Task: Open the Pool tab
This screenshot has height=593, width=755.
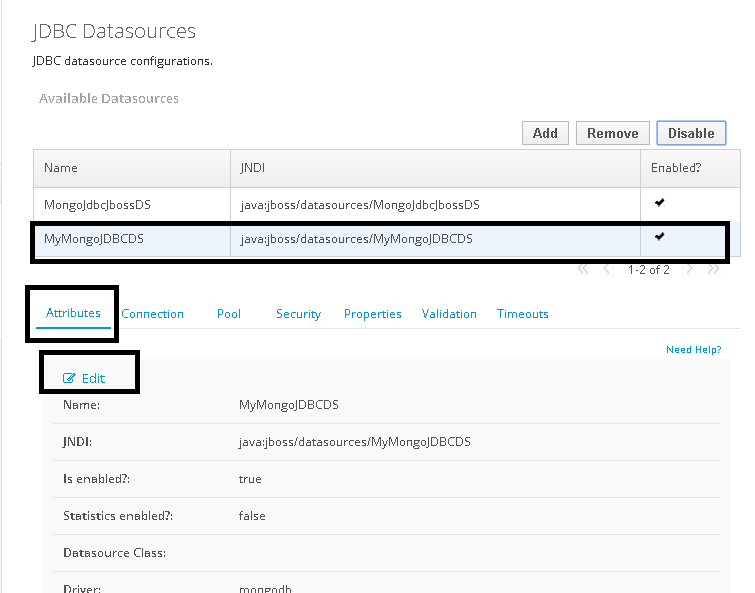Action: (229, 314)
